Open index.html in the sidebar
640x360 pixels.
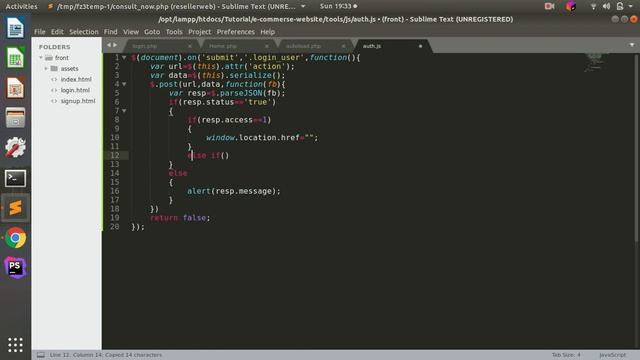coord(76,79)
